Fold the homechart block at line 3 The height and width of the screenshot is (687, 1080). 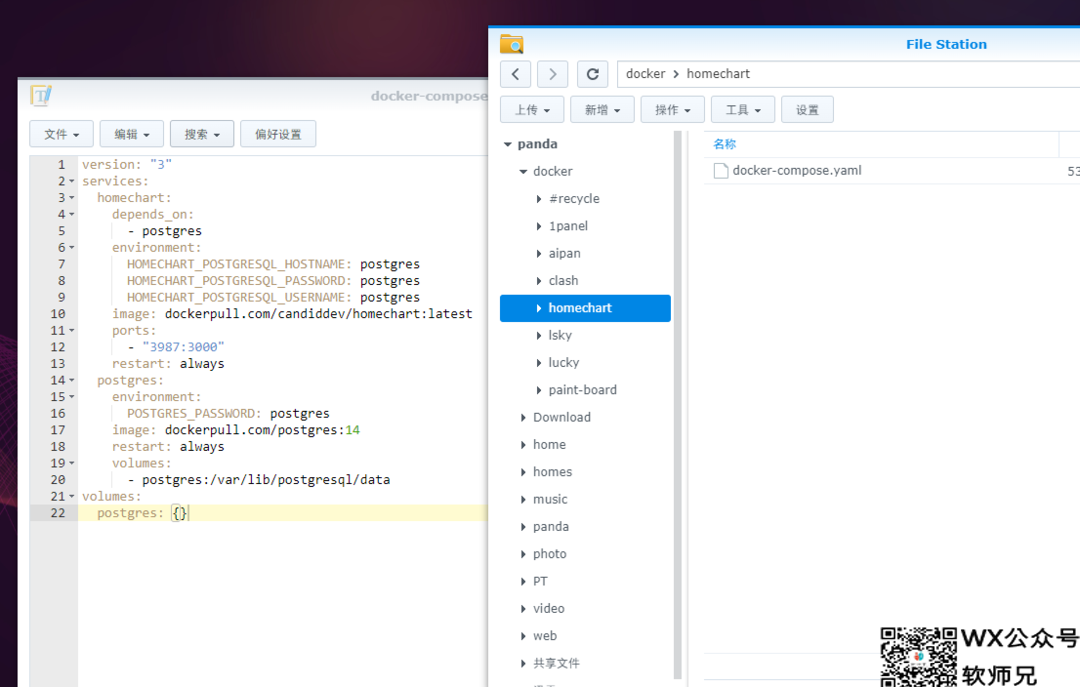click(72, 198)
